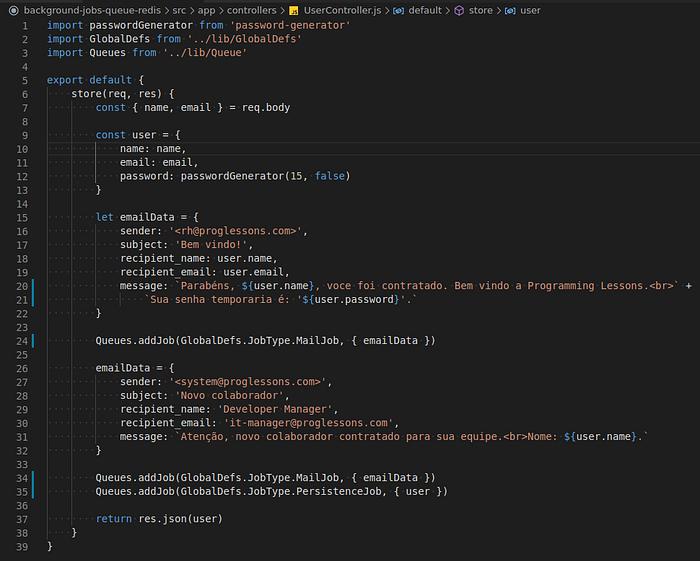
Task: Click the Queues.addJob call on line 24
Action: pyautogui.click(x=265, y=341)
